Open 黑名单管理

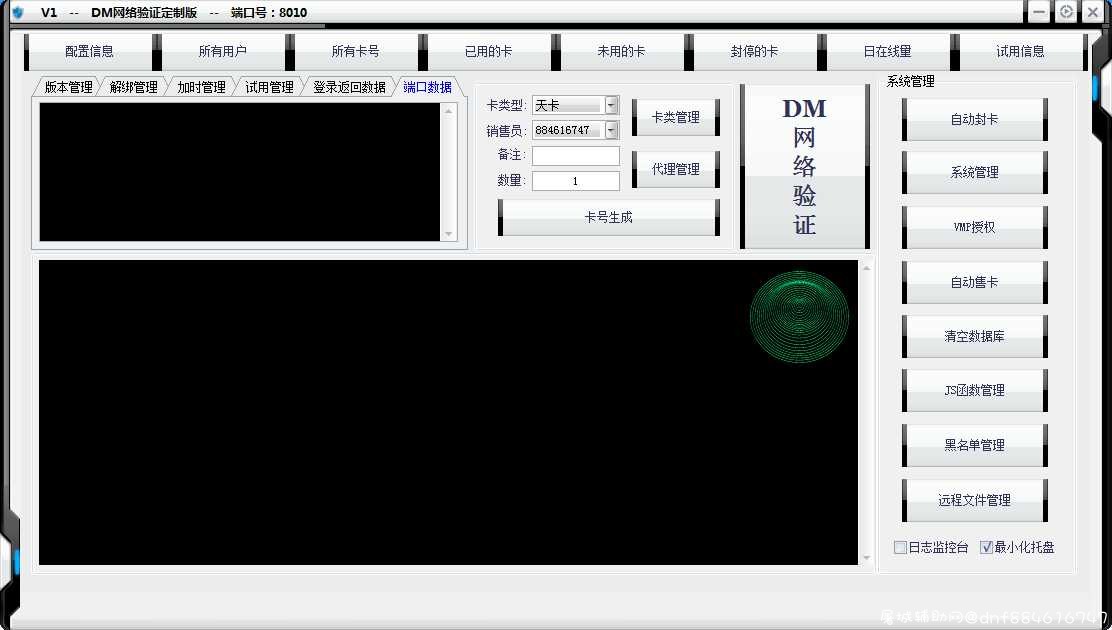tap(974, 446)
